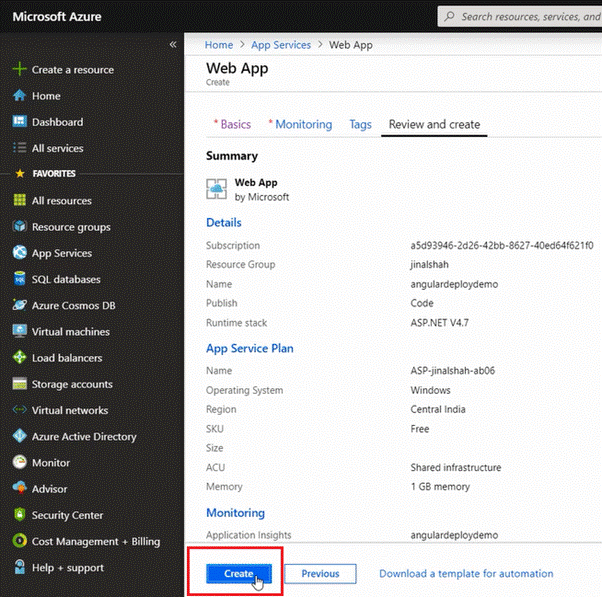Screen dimensions: 602x597
Task: Switch to the Monitoring tab
Action: click(304, 124)
